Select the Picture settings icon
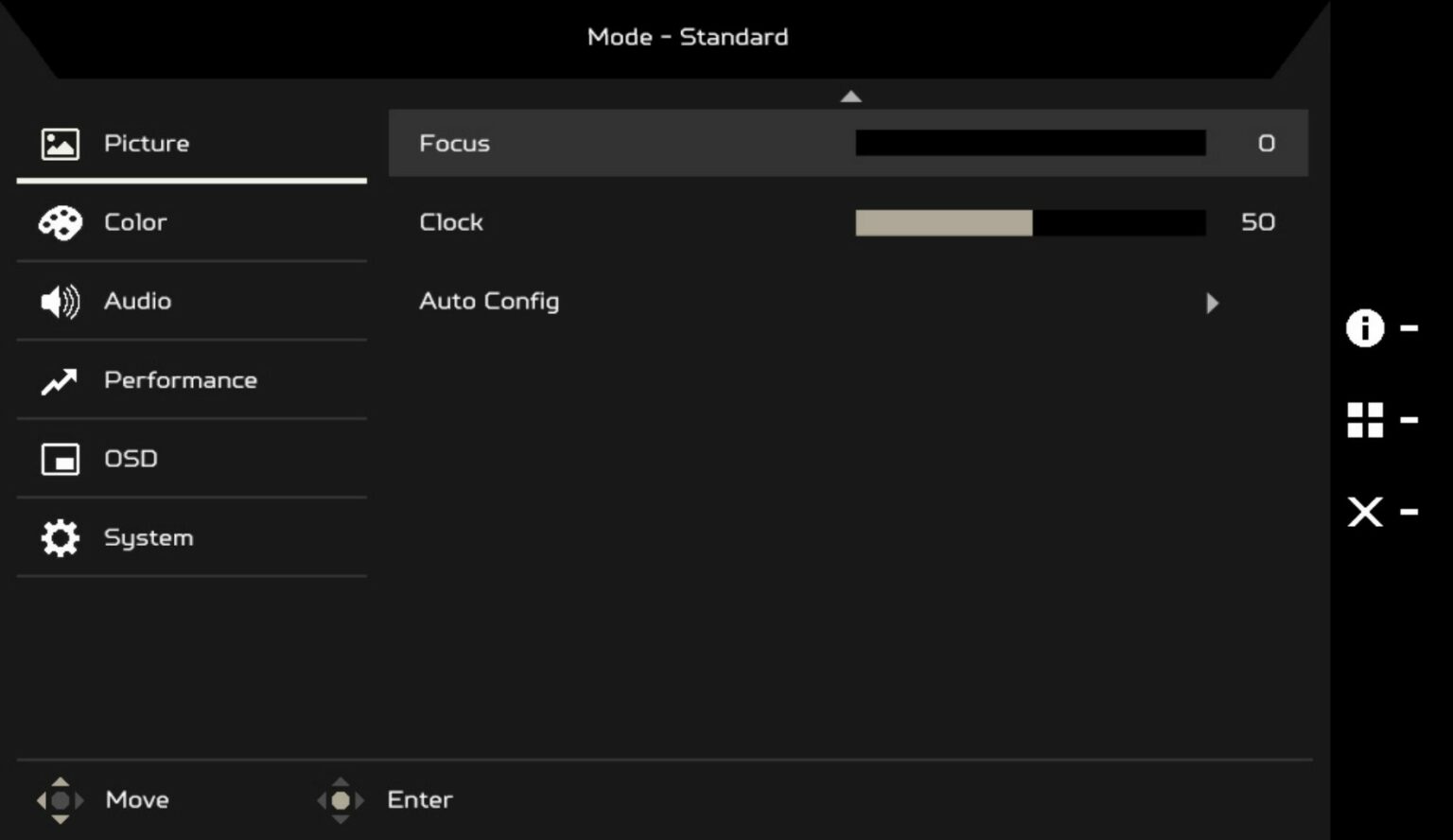Viewport: 1453px width, 840px height. point(60,143)
